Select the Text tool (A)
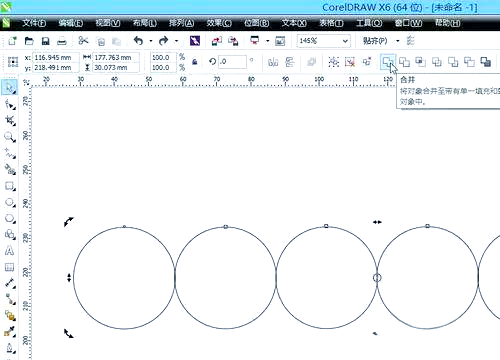The width and height of the screenshot is (500, 360). point(9,251)
